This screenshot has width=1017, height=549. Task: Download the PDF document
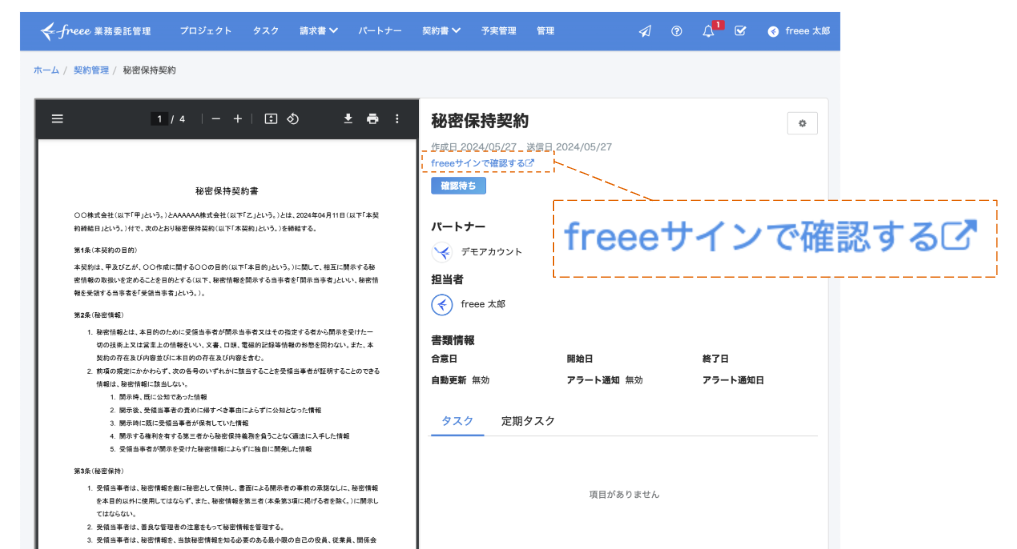pyautogui.click(x=348, y=119)
